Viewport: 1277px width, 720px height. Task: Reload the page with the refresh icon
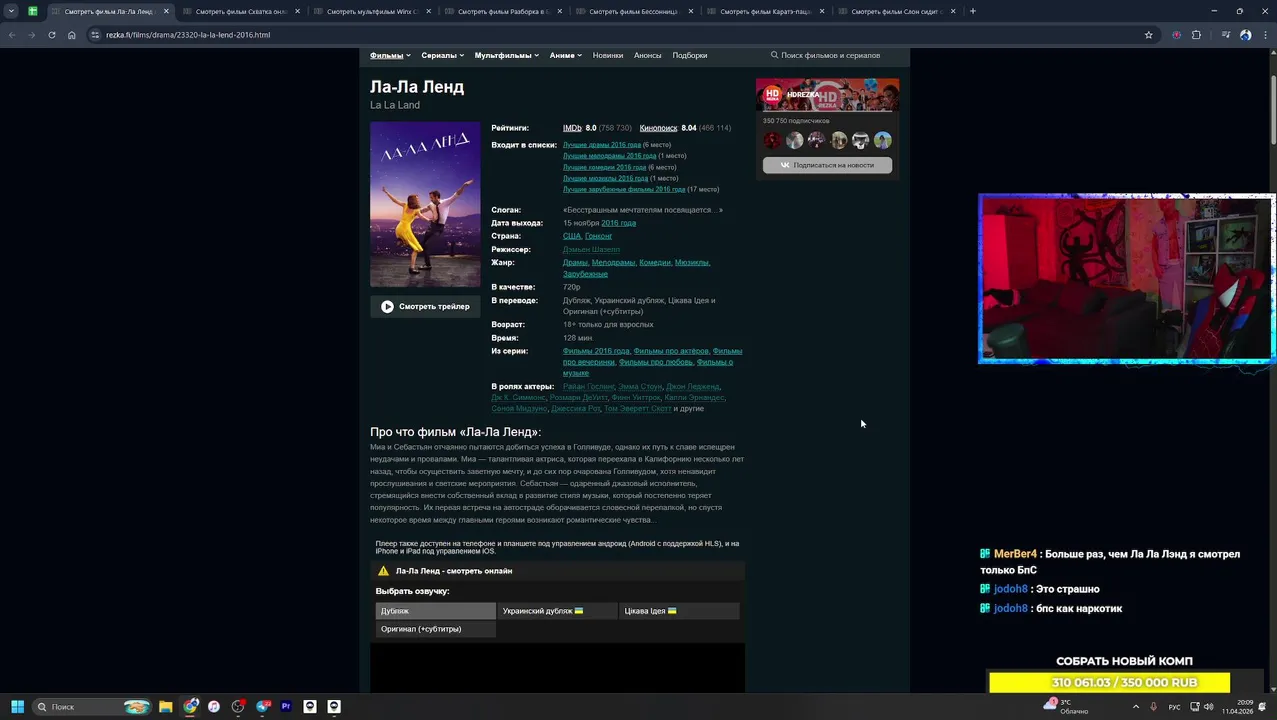pyautogui.click(x=51, y=35)
